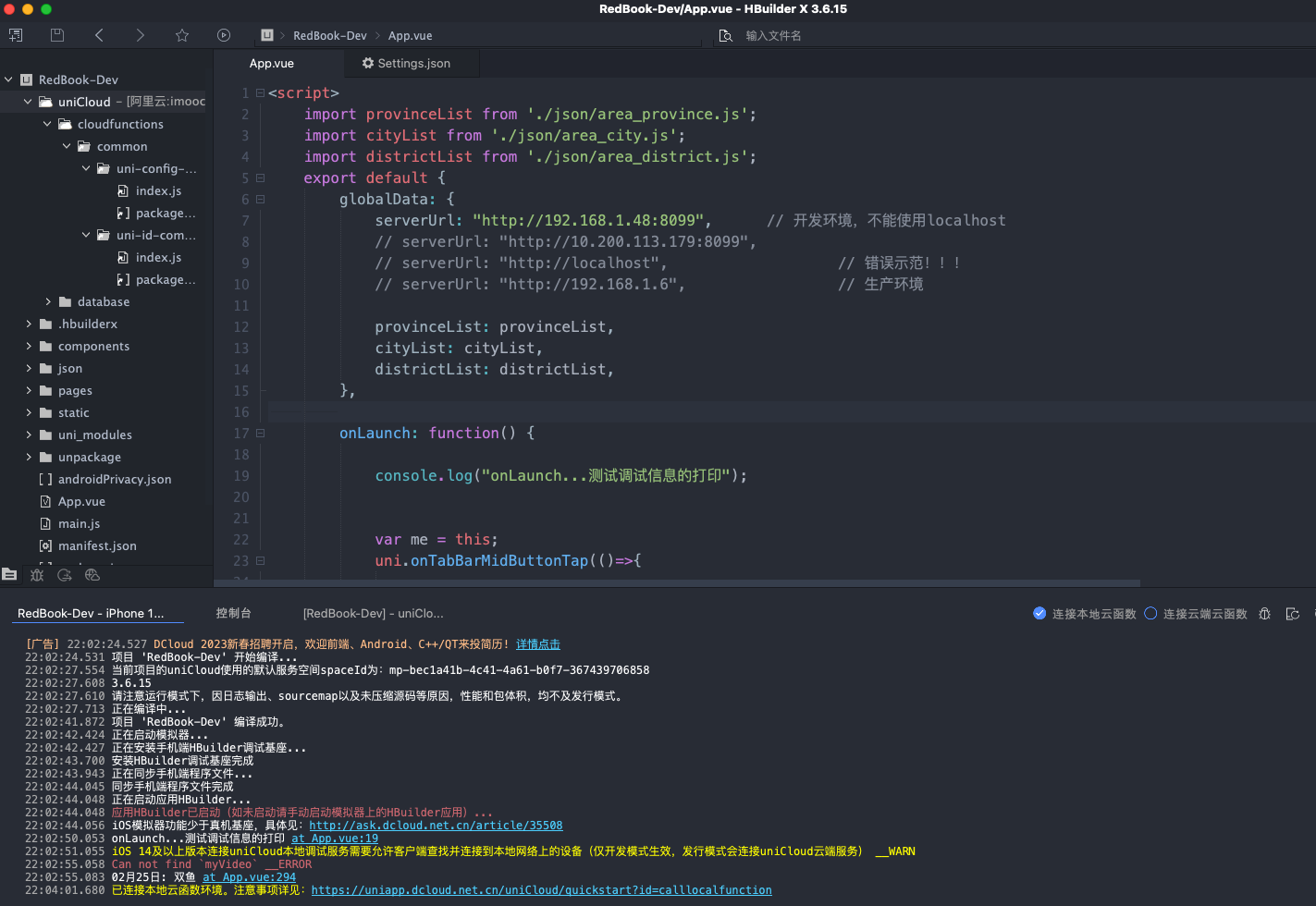Click the 详情点击 link in console
The image size is (1316, 906).
coord(538,644)
